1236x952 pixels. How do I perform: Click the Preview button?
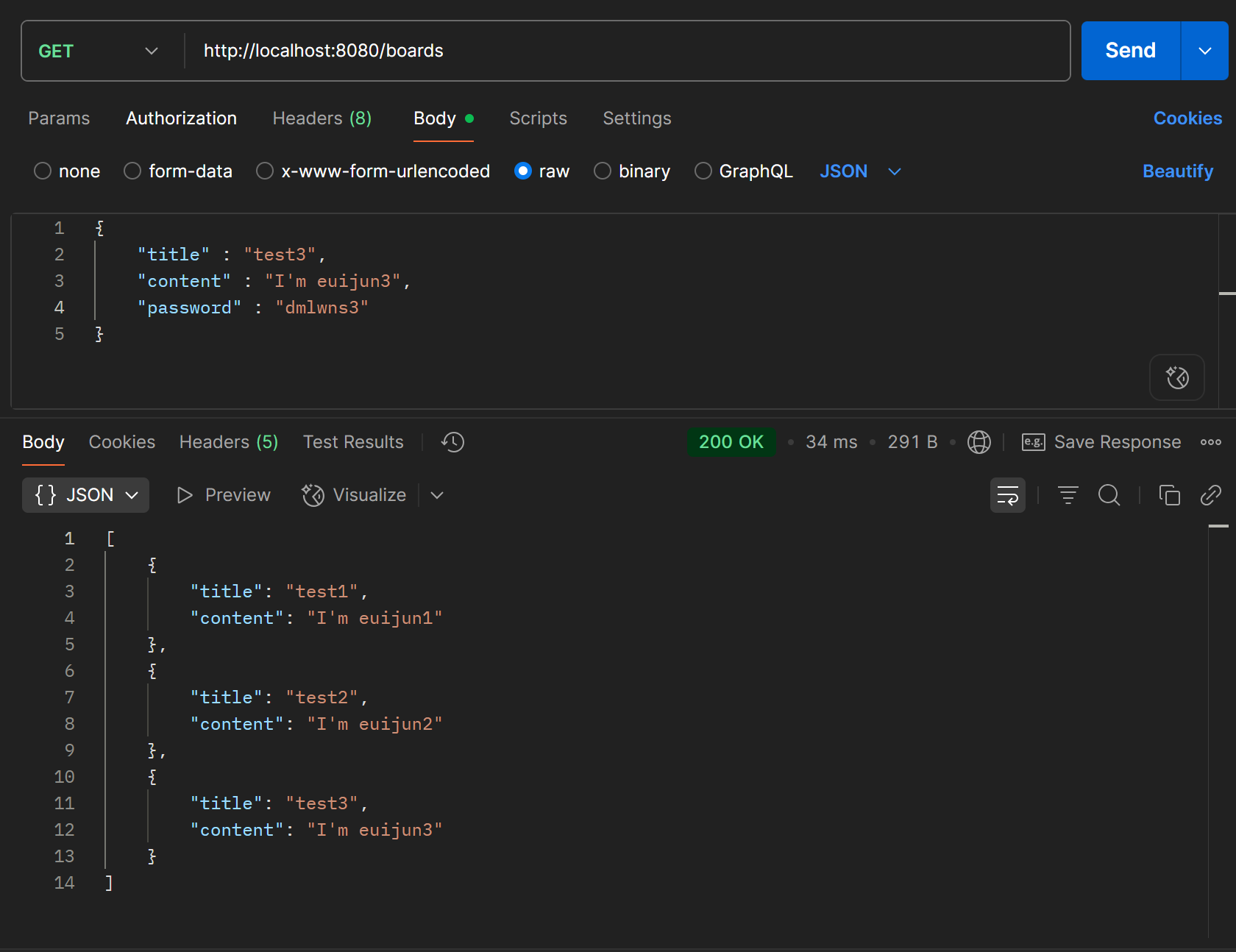coord(224,495)
